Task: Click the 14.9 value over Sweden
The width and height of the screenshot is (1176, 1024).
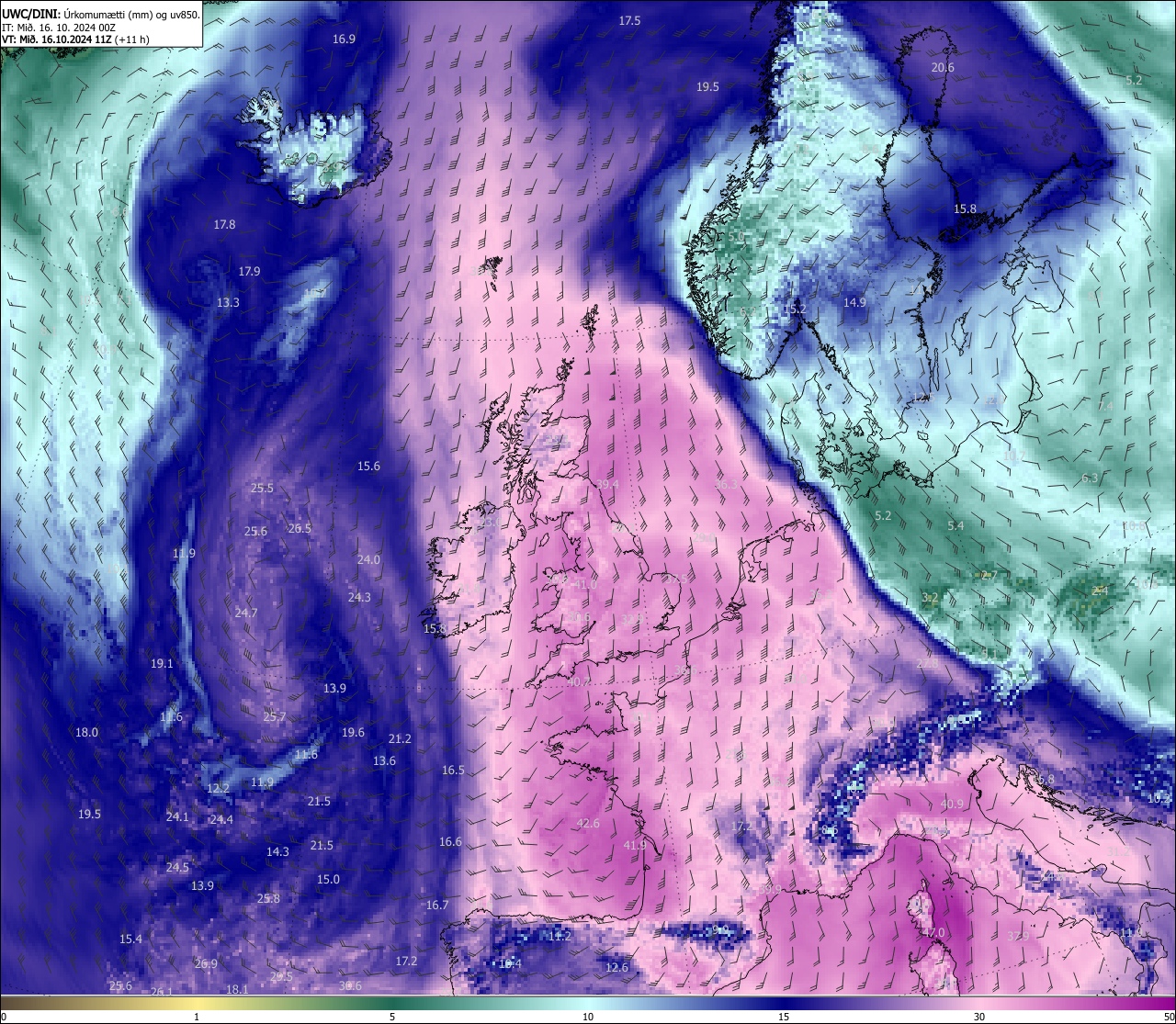Action: pos(854,302)
